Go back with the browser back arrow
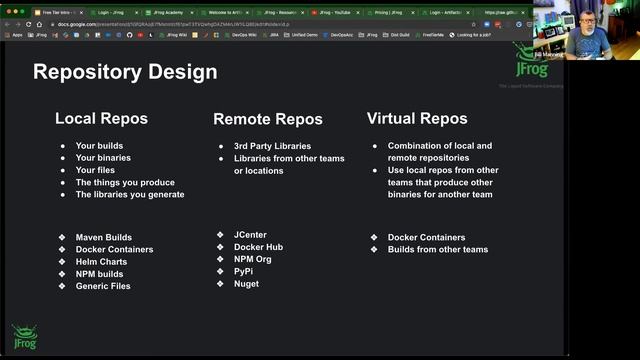 [x=7, y=24]
